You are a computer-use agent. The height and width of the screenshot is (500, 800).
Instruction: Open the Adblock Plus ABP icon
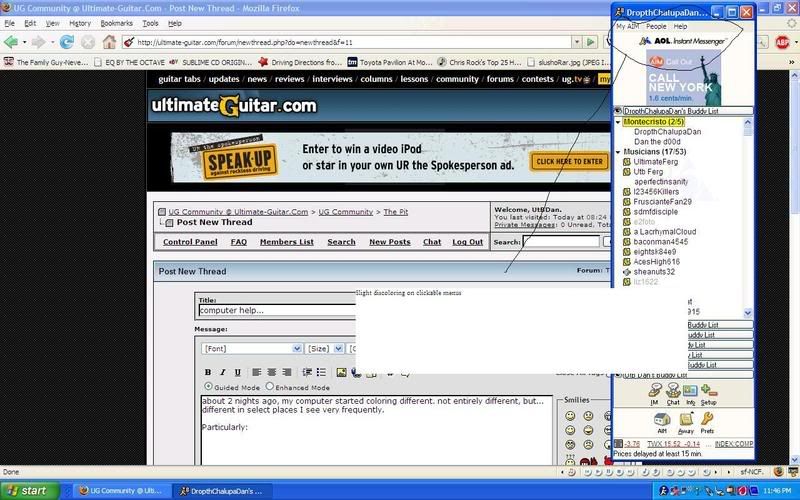pyautogui.click(x=782, y=42)
